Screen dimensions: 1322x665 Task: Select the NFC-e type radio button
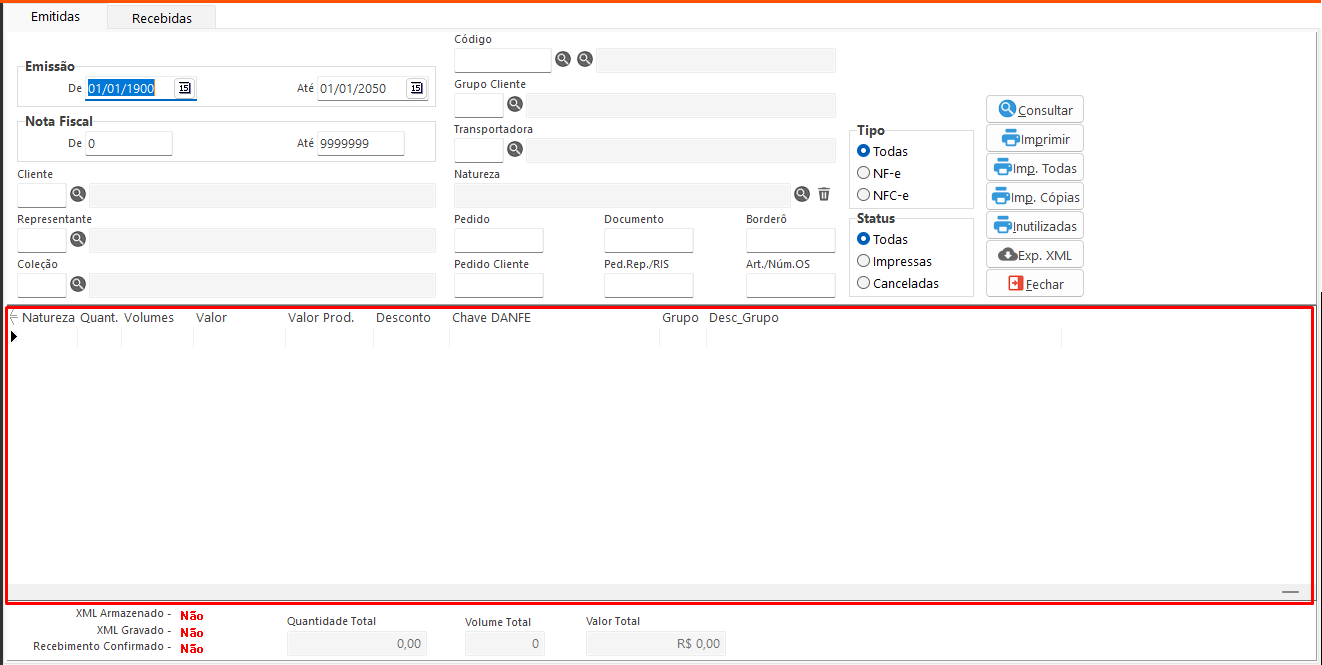coord(864,195)
